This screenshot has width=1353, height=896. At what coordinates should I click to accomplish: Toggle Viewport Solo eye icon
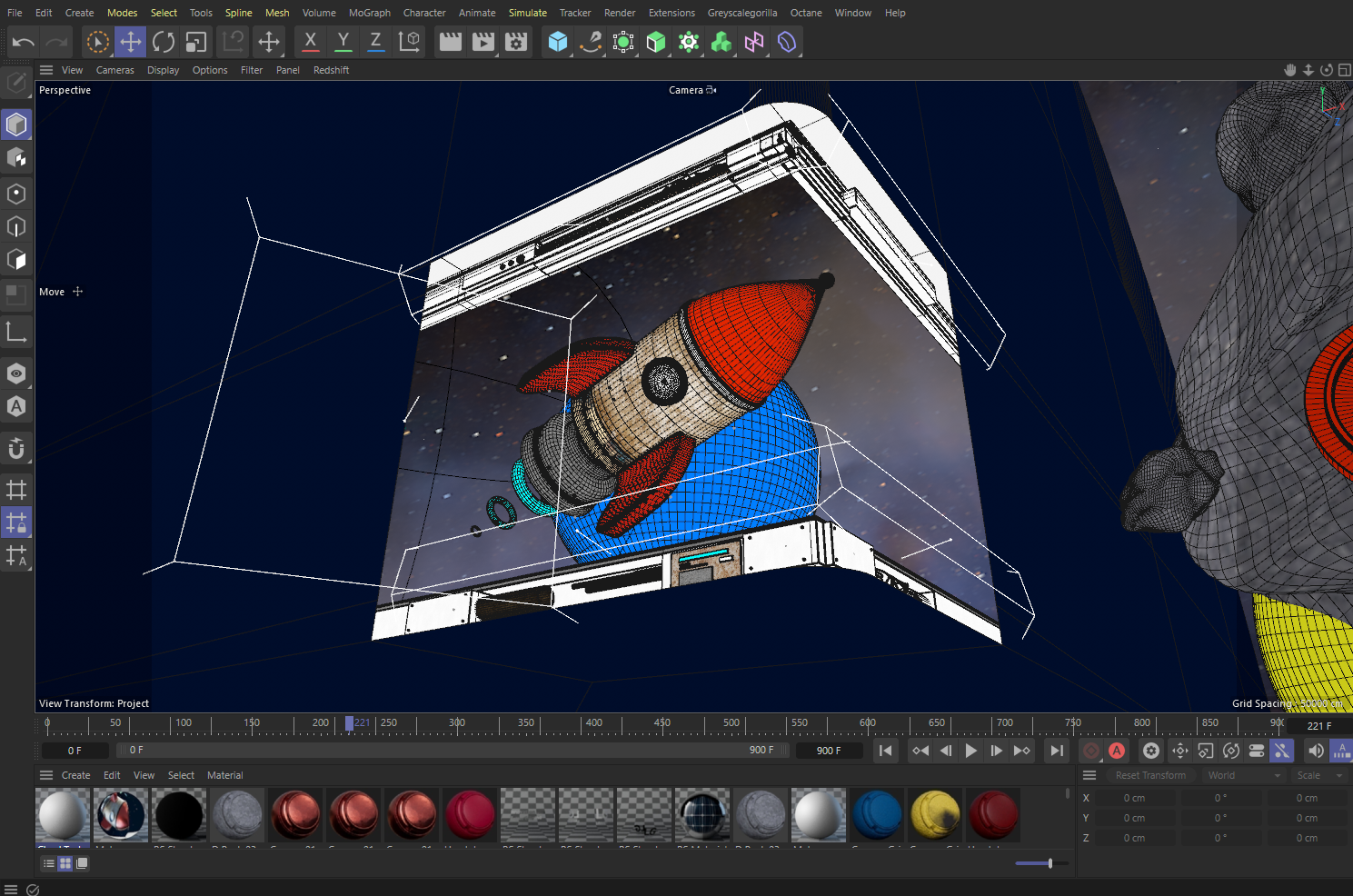tap(16, 373)
